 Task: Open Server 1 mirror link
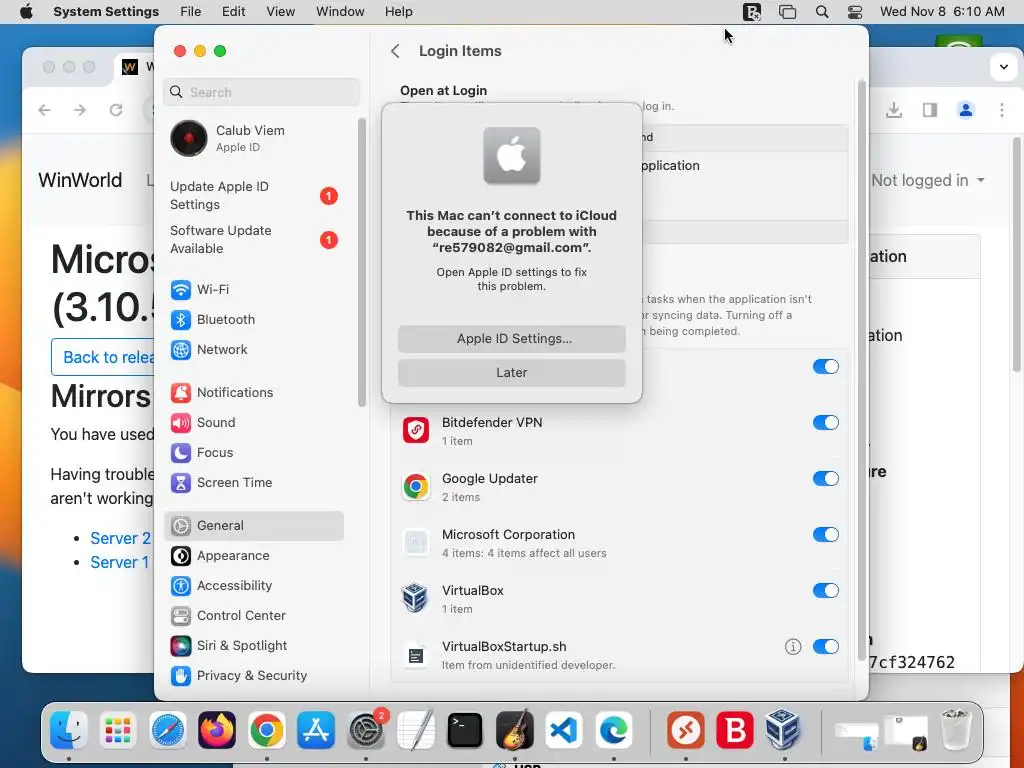120,562
